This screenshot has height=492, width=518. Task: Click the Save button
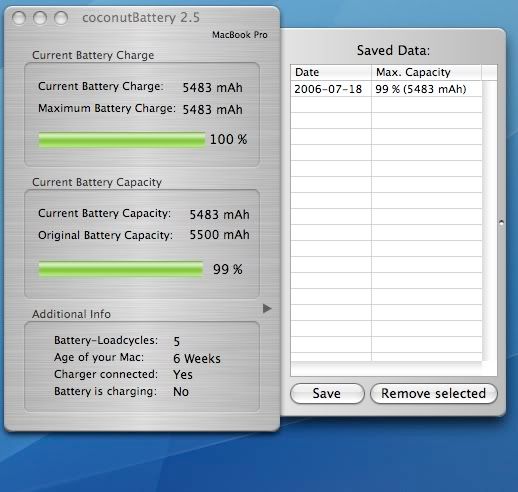pos(327,393)
